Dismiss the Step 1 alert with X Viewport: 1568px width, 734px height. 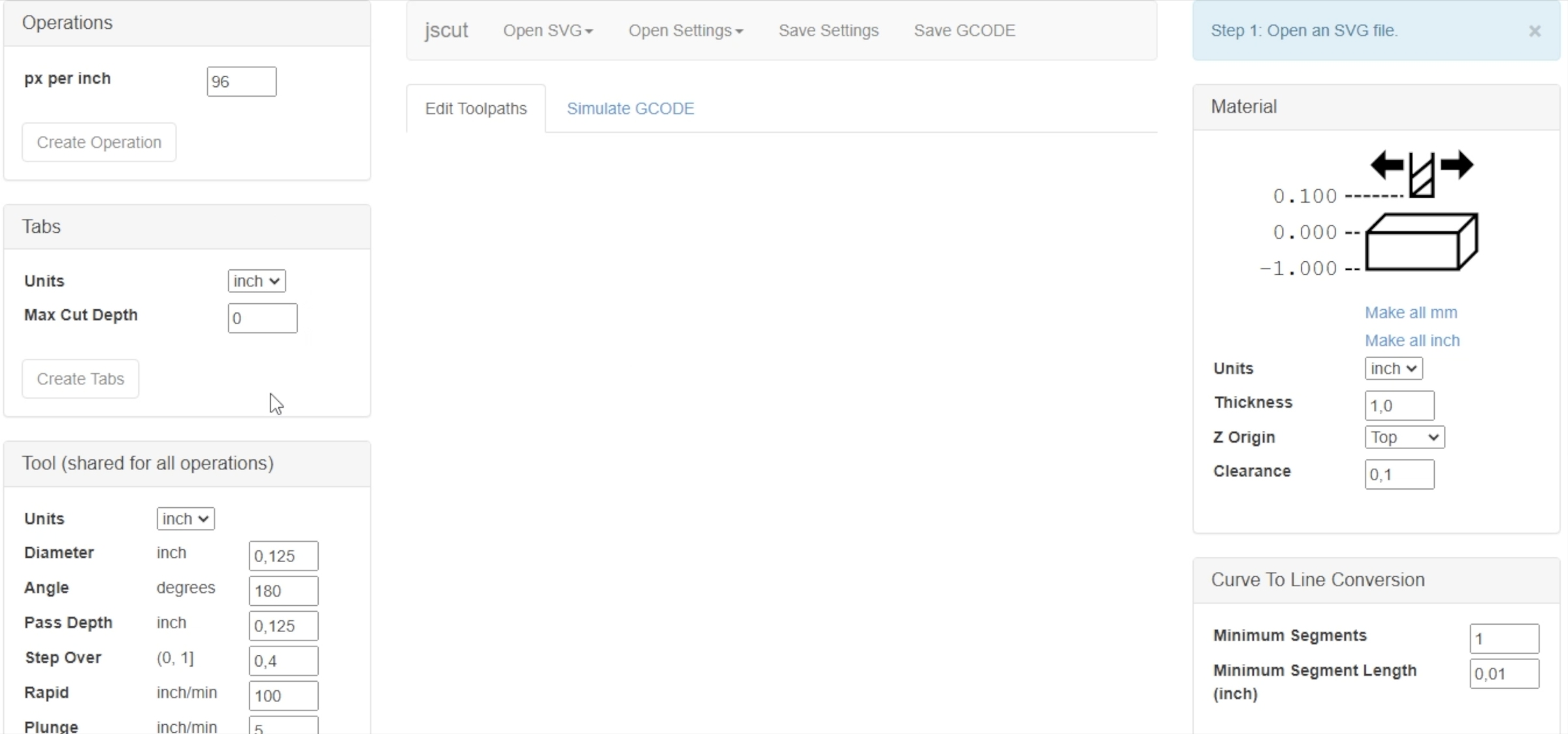1534,31
